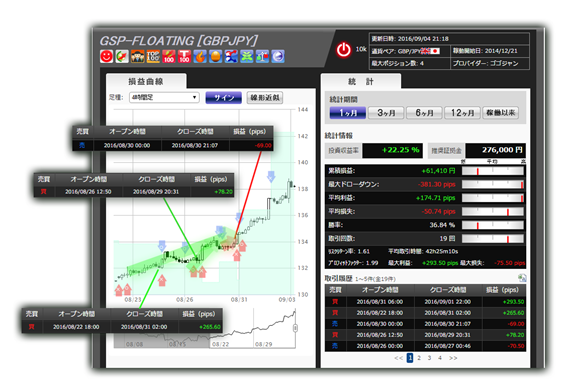Click the red smiley face badge icon
The height and width of the screenshot is (390, 571).
pyautogui.click(x=107, y=56)
